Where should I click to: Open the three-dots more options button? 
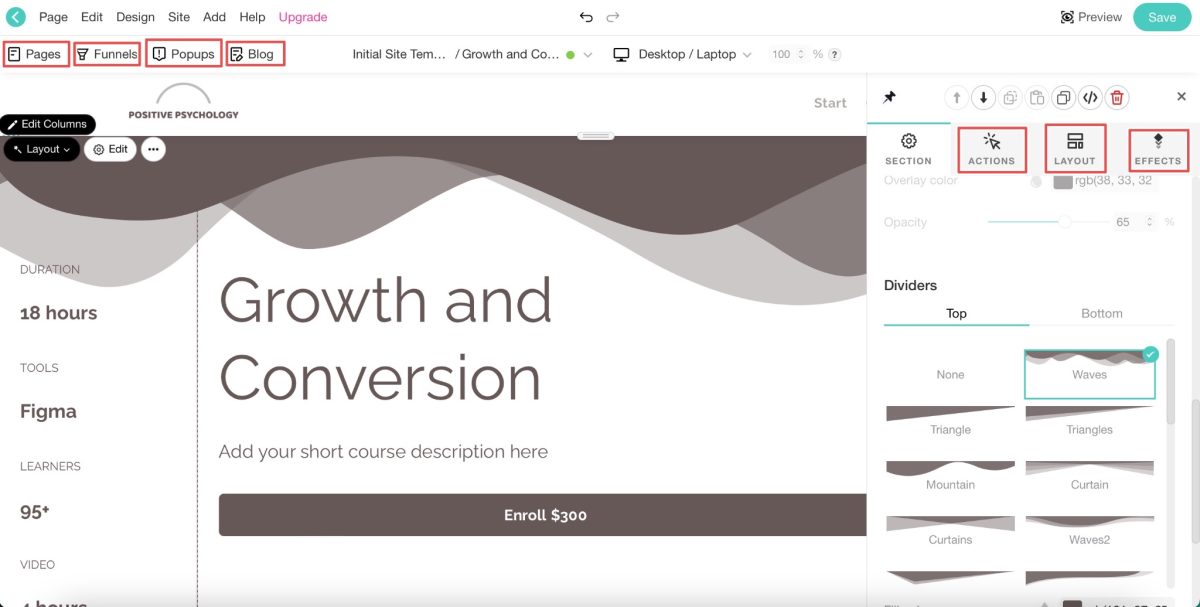tap(153, 149)
